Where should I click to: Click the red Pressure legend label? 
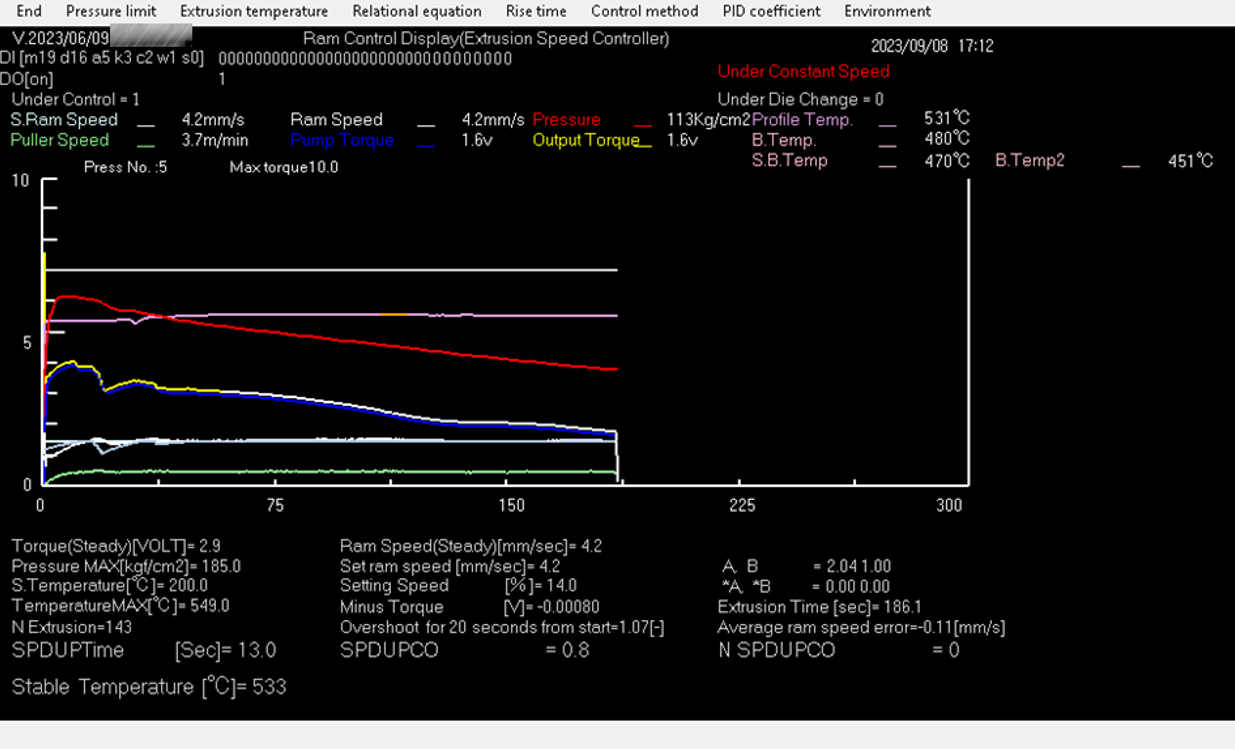(566, 120)
